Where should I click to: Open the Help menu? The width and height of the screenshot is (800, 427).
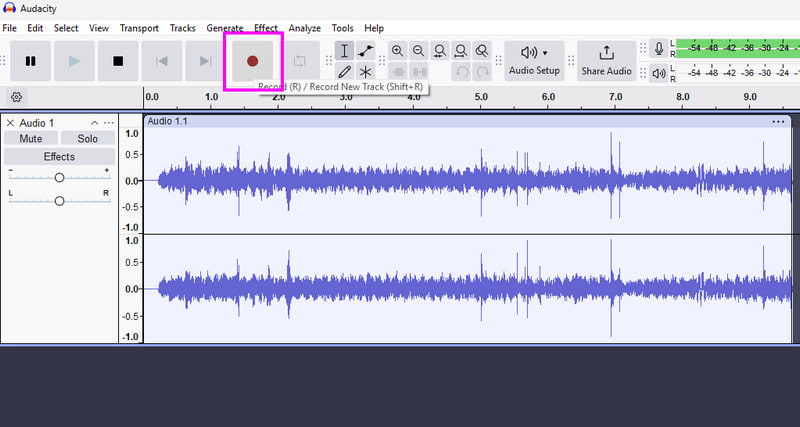374,28
